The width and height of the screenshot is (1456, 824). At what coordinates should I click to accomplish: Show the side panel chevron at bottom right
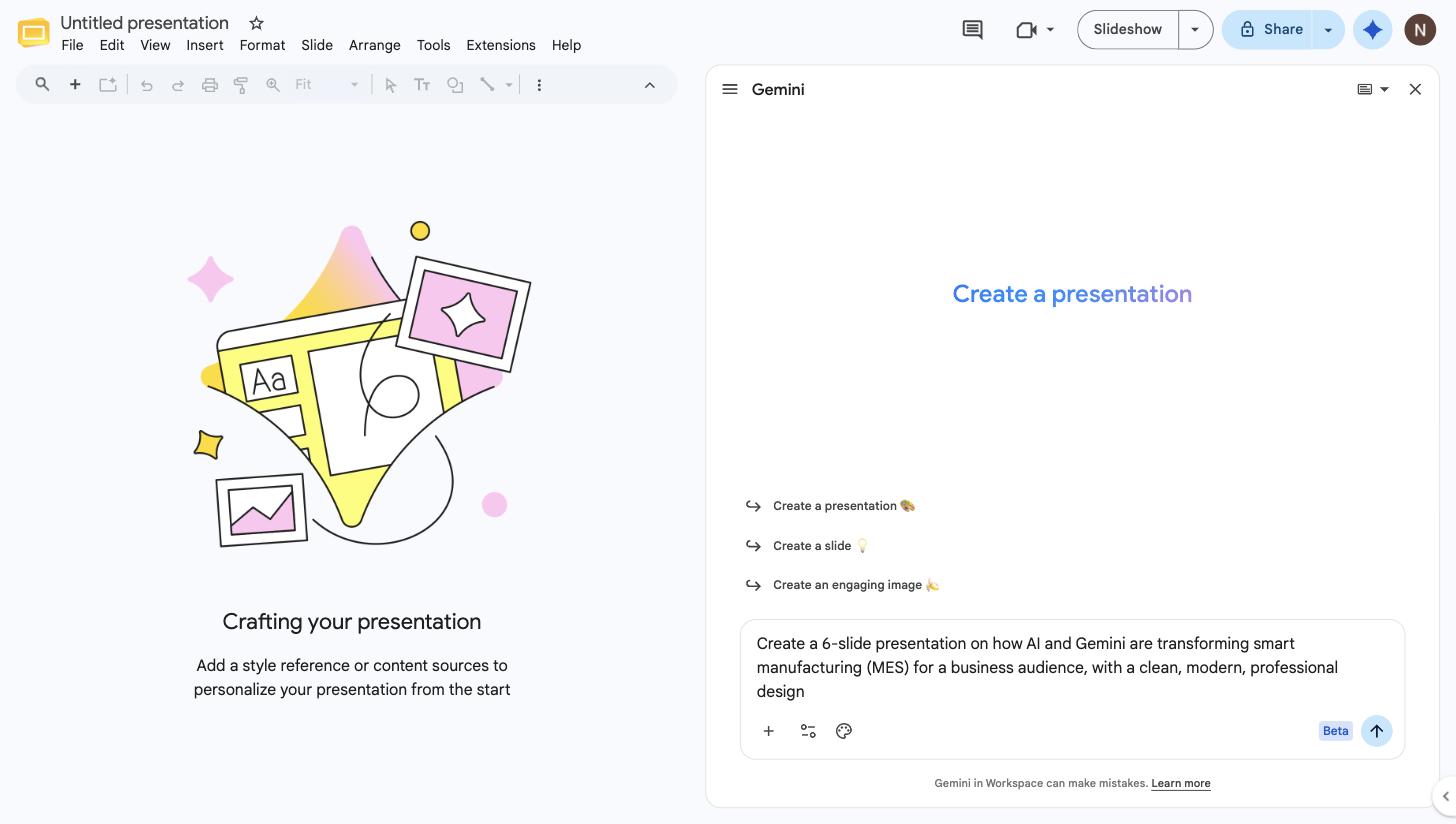click(x=1445, y=797)
